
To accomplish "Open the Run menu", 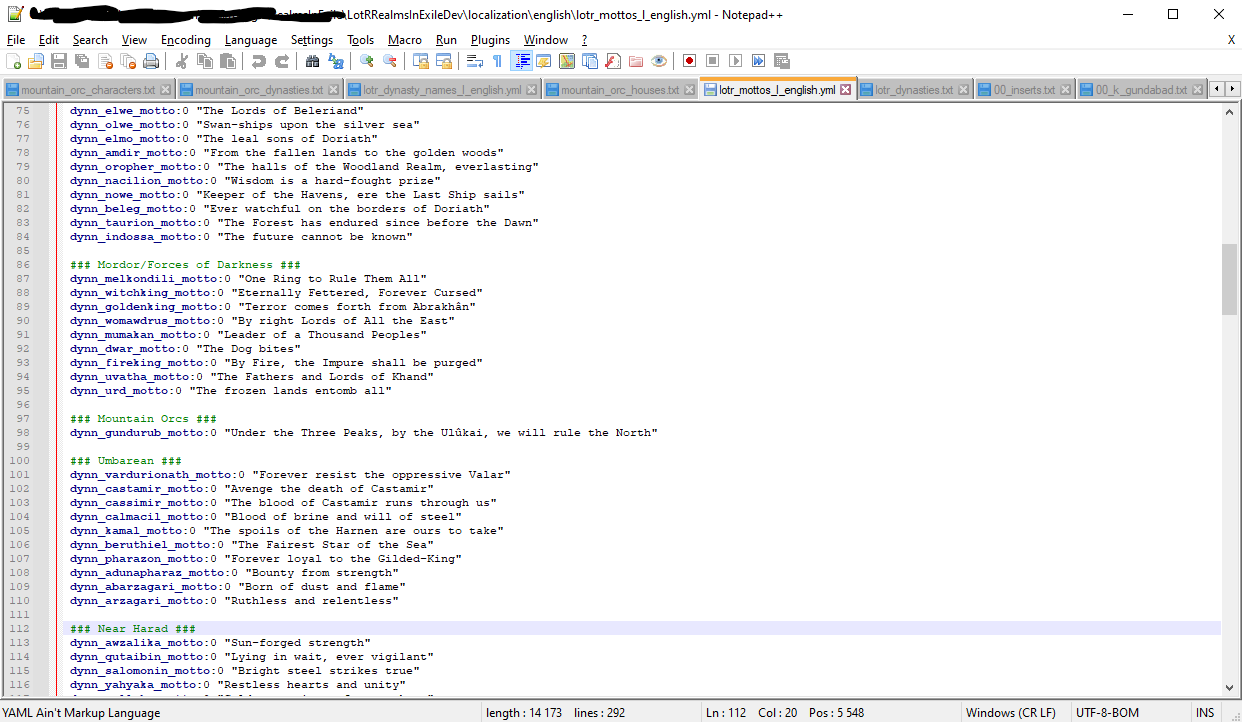I will 446,40.
